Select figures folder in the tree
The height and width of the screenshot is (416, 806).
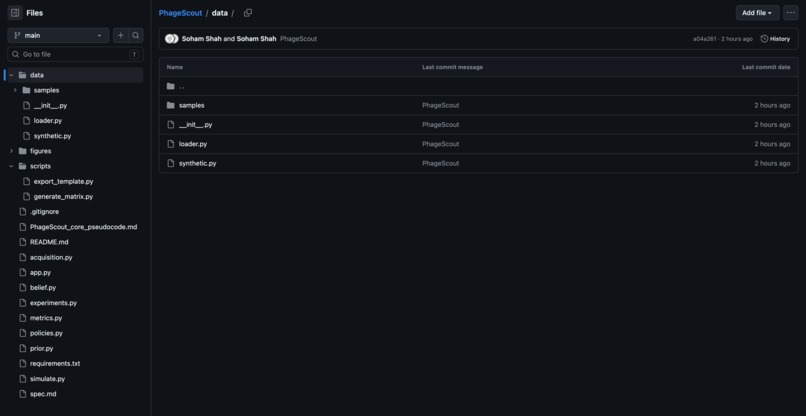41,151
